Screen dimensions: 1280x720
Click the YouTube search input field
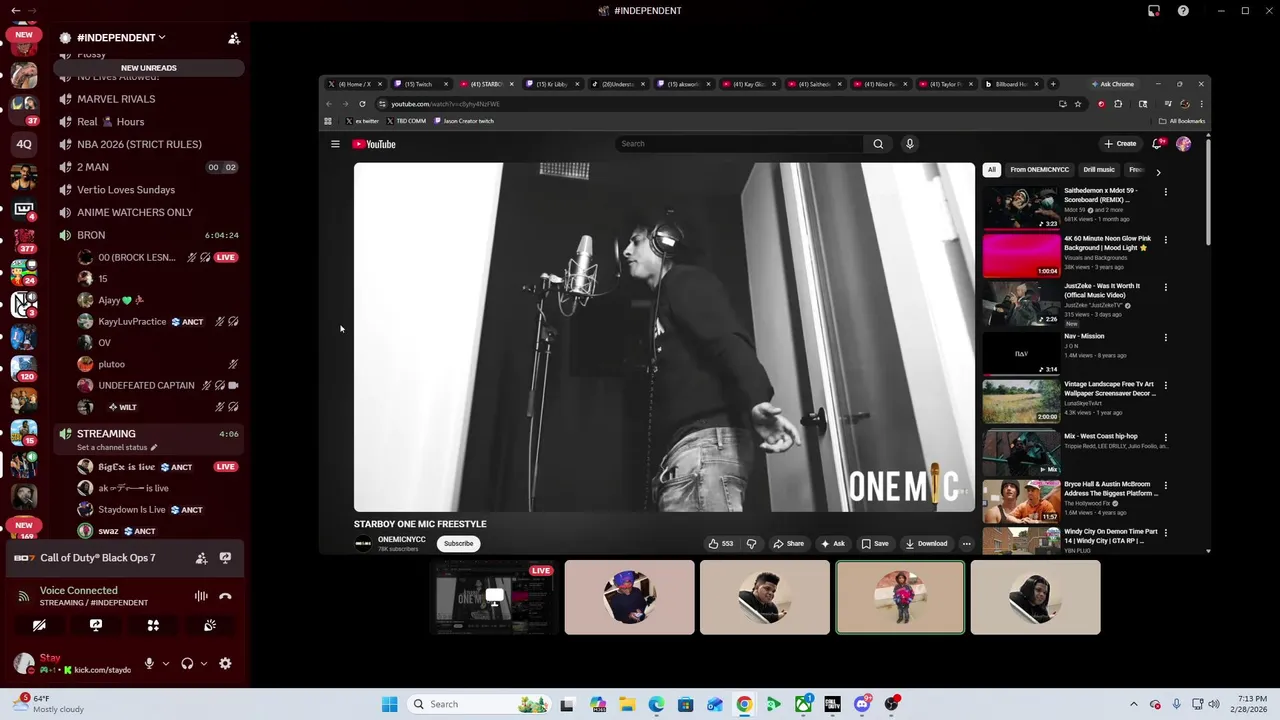pyautogui.click(x=739, y=144)
